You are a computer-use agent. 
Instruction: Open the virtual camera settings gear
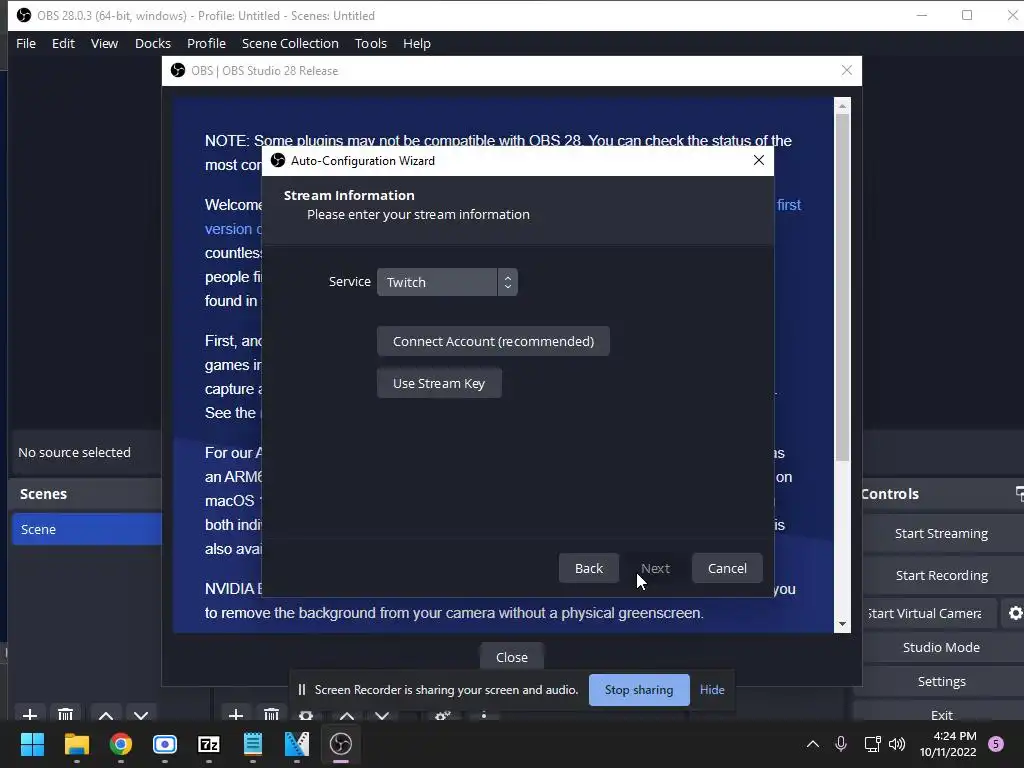pyautogui.click(x=1014, y=613)
